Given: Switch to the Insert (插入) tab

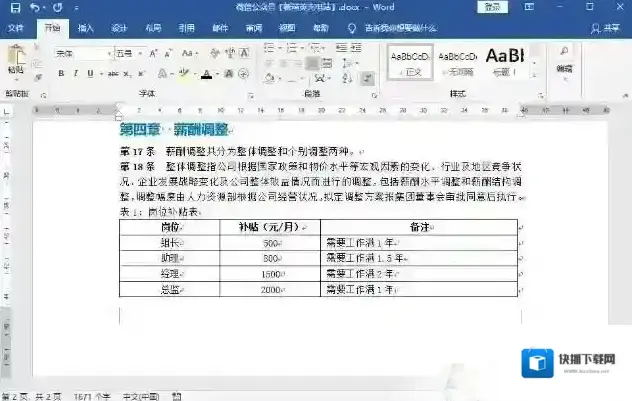Looking at the screenshot, I should [x=86, y=28].
